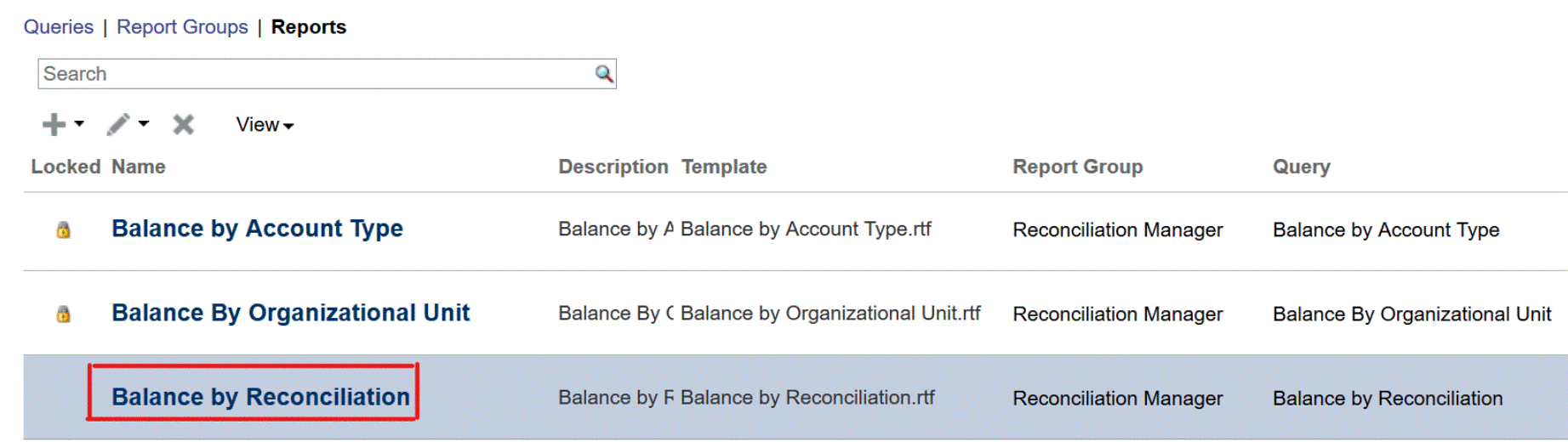
Task: Click the Query column header
Action: coord(1301,167)
